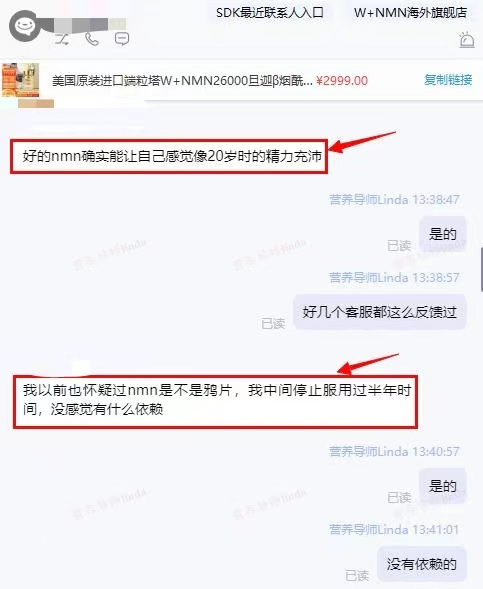Open the W+NMN海外旗舰店 tab
The width and height of the screenshot is (483, 589).
[411, 13]
